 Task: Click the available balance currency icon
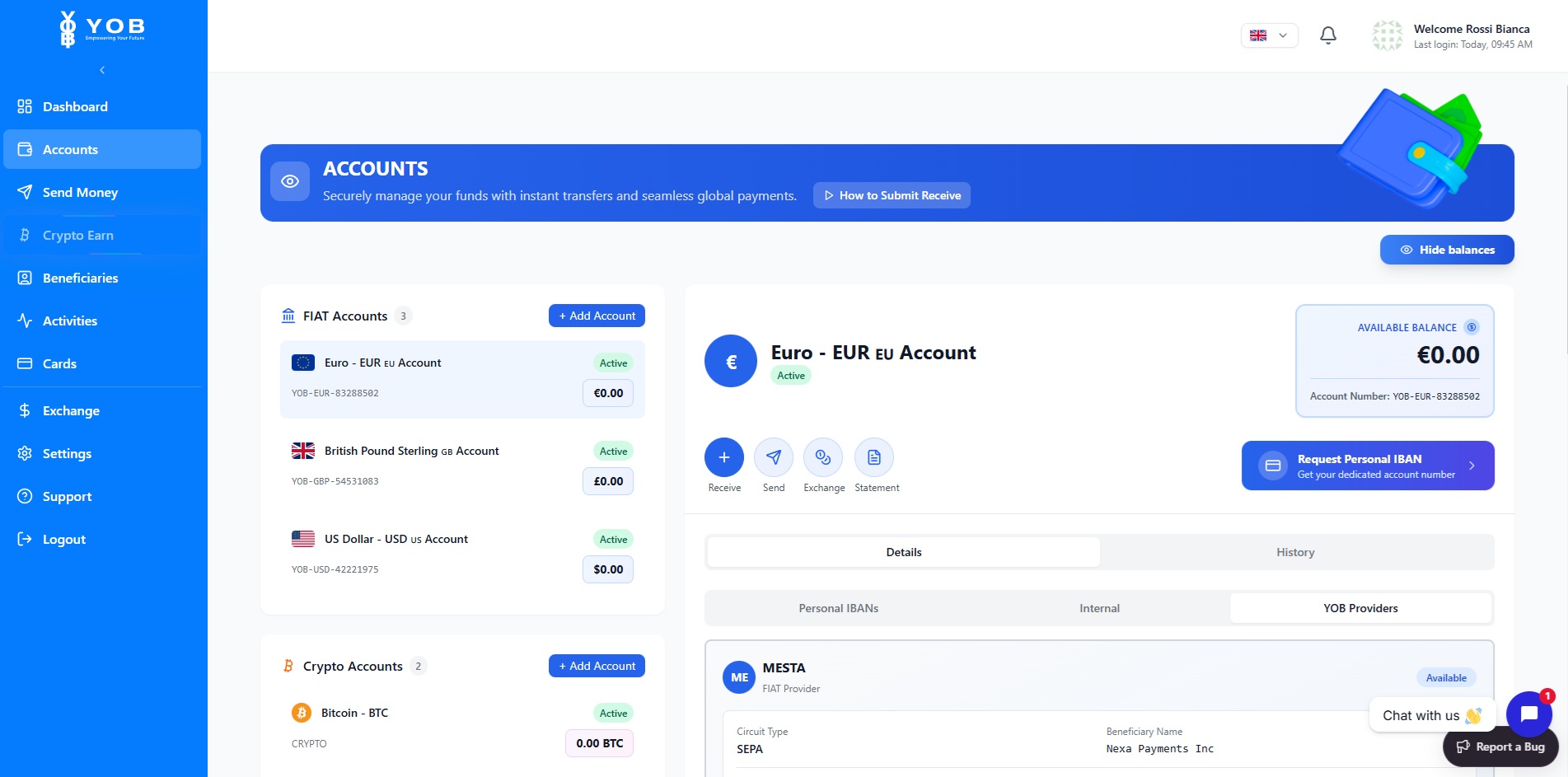coord(1472,327)
